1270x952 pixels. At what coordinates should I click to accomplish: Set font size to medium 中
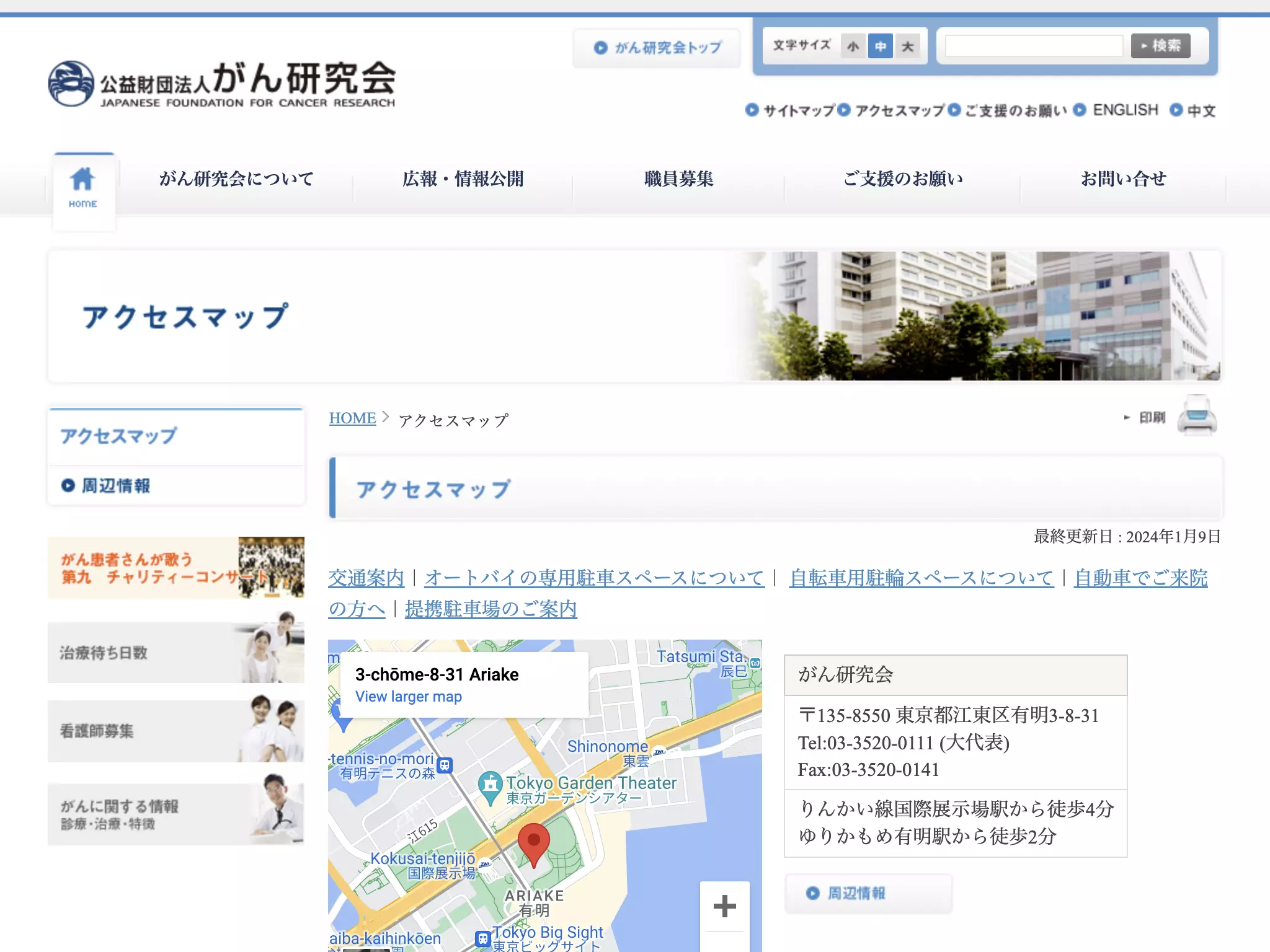tap(881, 46)
